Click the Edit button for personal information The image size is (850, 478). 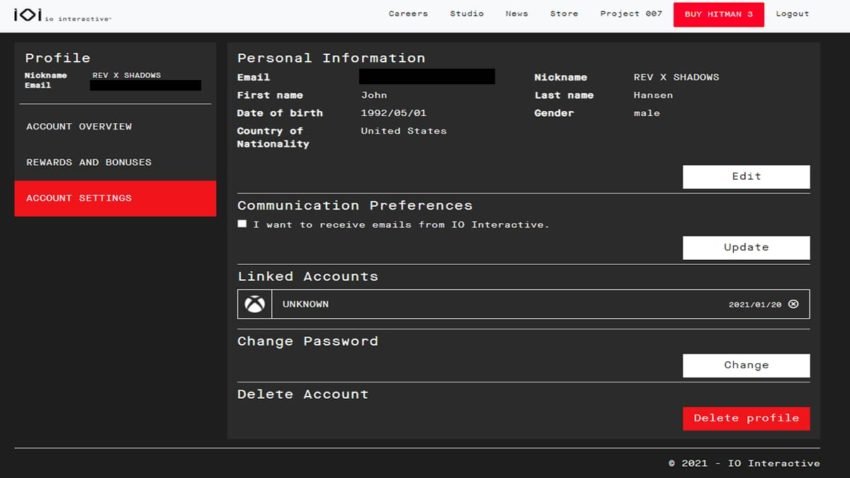746,177
